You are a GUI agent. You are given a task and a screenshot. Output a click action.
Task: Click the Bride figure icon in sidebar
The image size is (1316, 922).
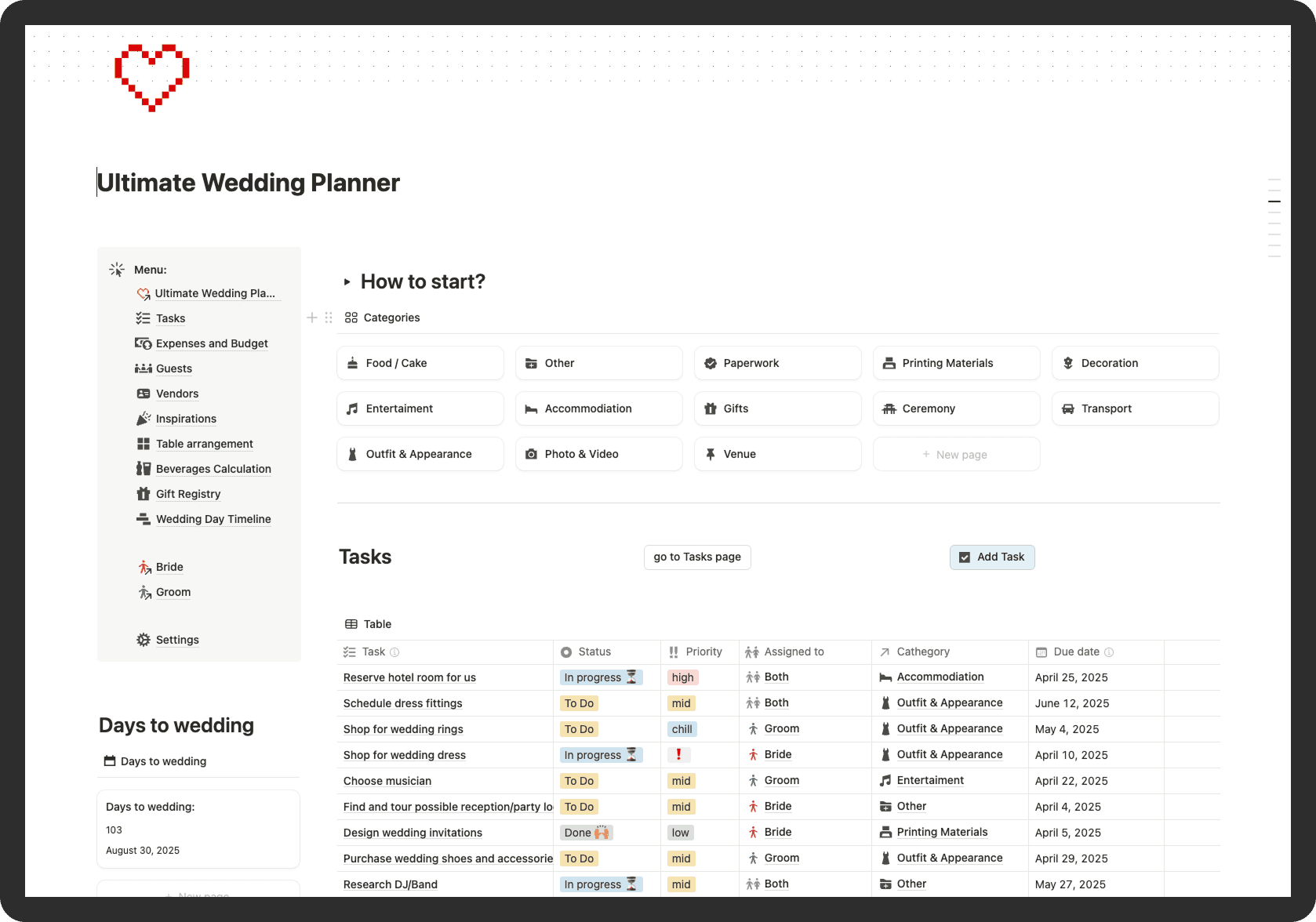144,567
